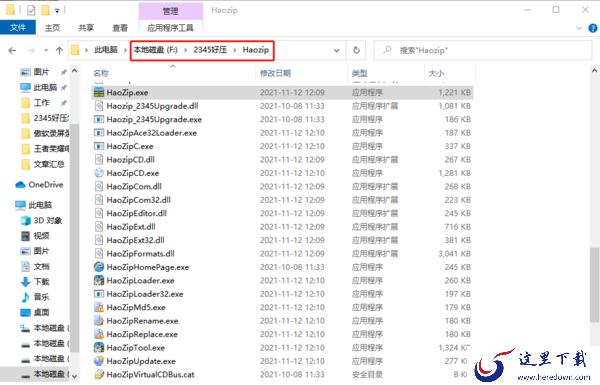Open OneDrive in the navigation pane
This screenshot has height=385, width=600.
[39, 184]
